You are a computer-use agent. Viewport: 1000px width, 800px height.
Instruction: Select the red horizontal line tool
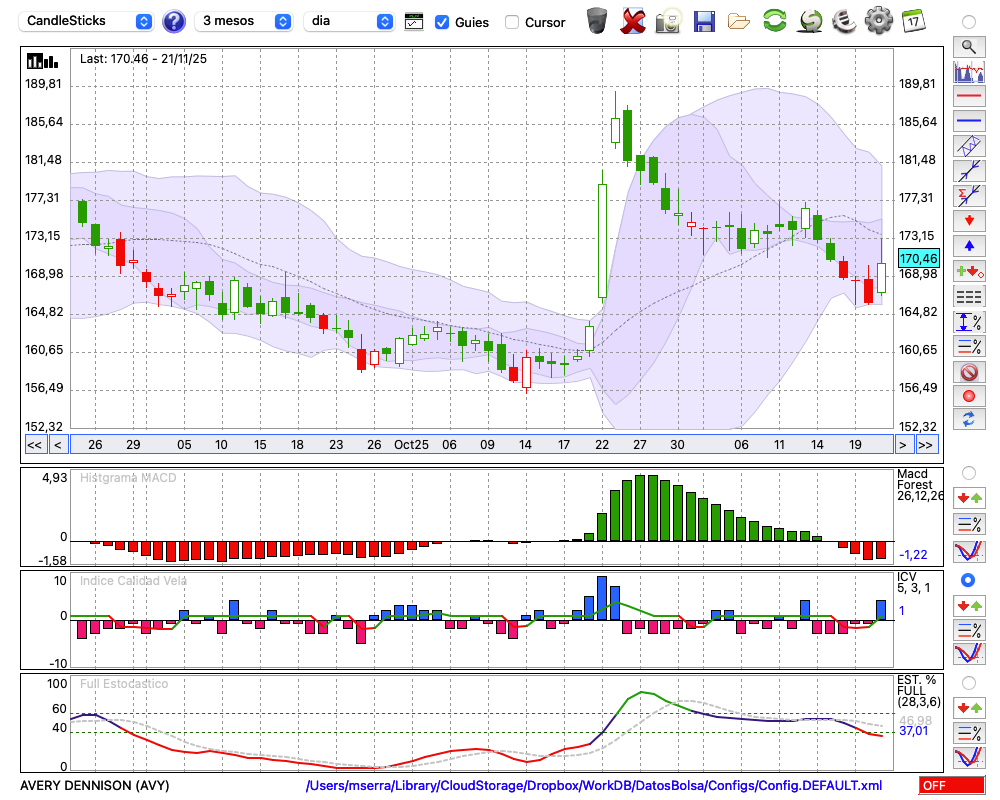(x=968, y=96)
